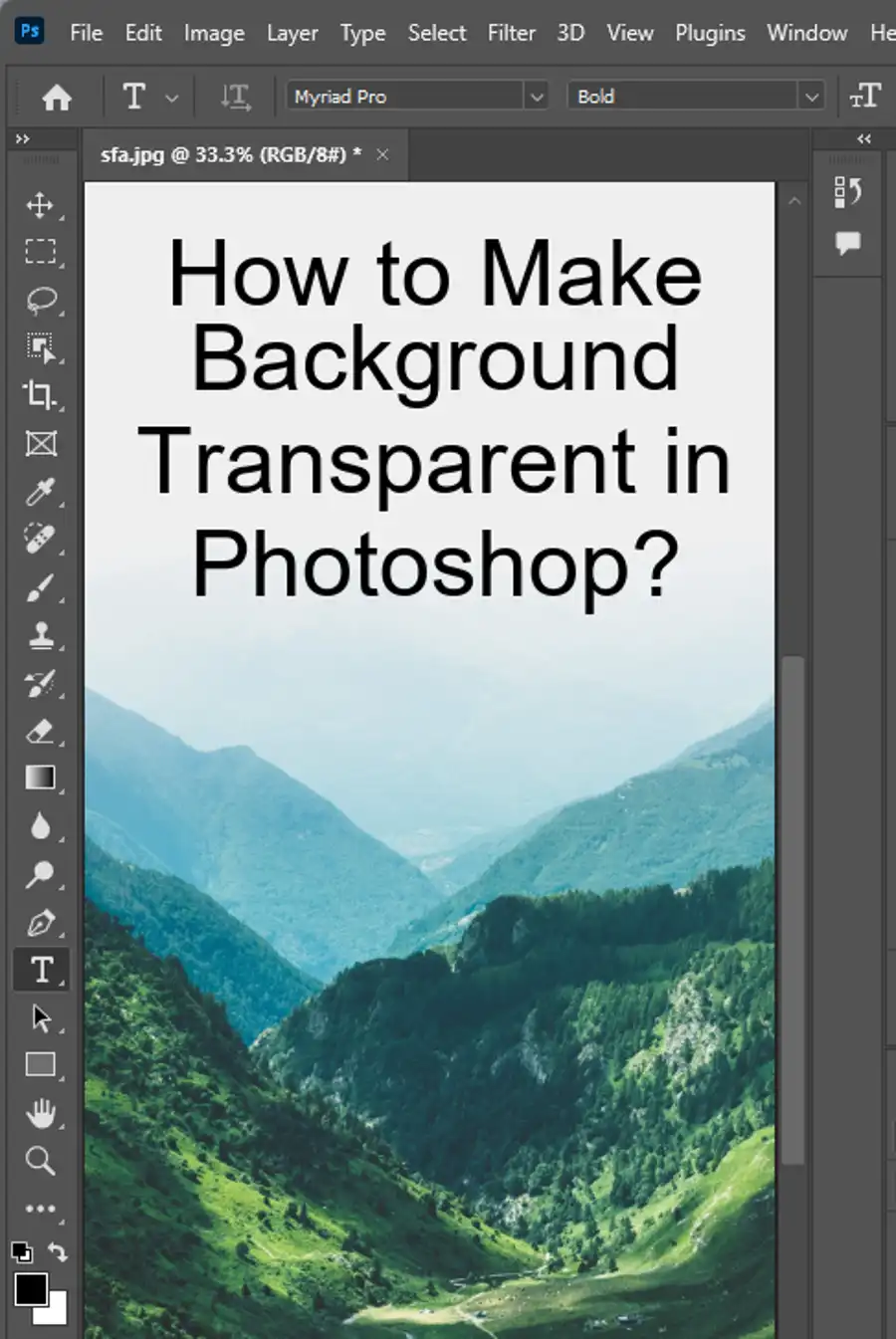Open the Edit menu
Image resolution: width=896 pixels, height=1339 pixels.
pyautogui.click(x=143, y=33)
